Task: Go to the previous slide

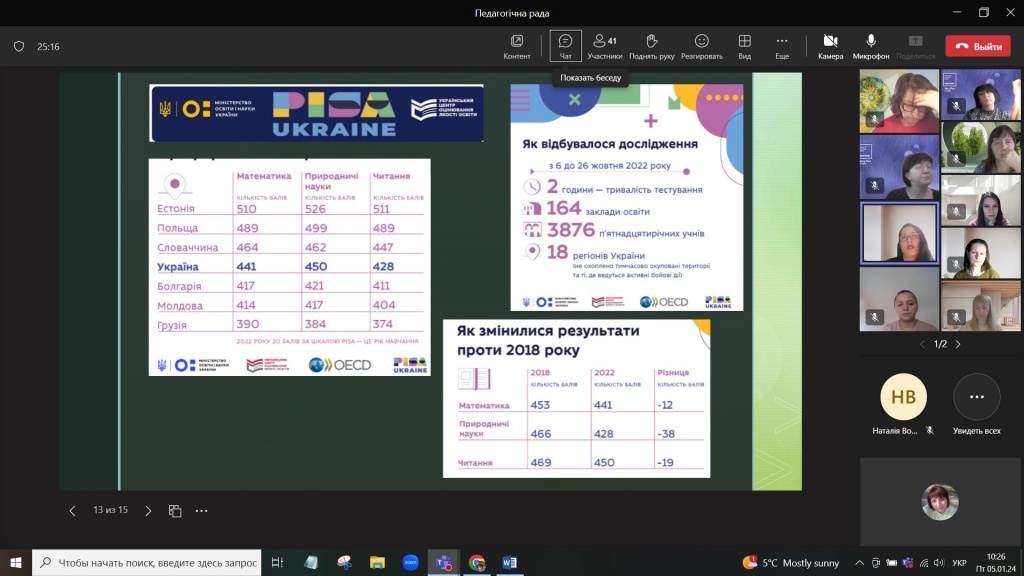Action: pos(72,511)
